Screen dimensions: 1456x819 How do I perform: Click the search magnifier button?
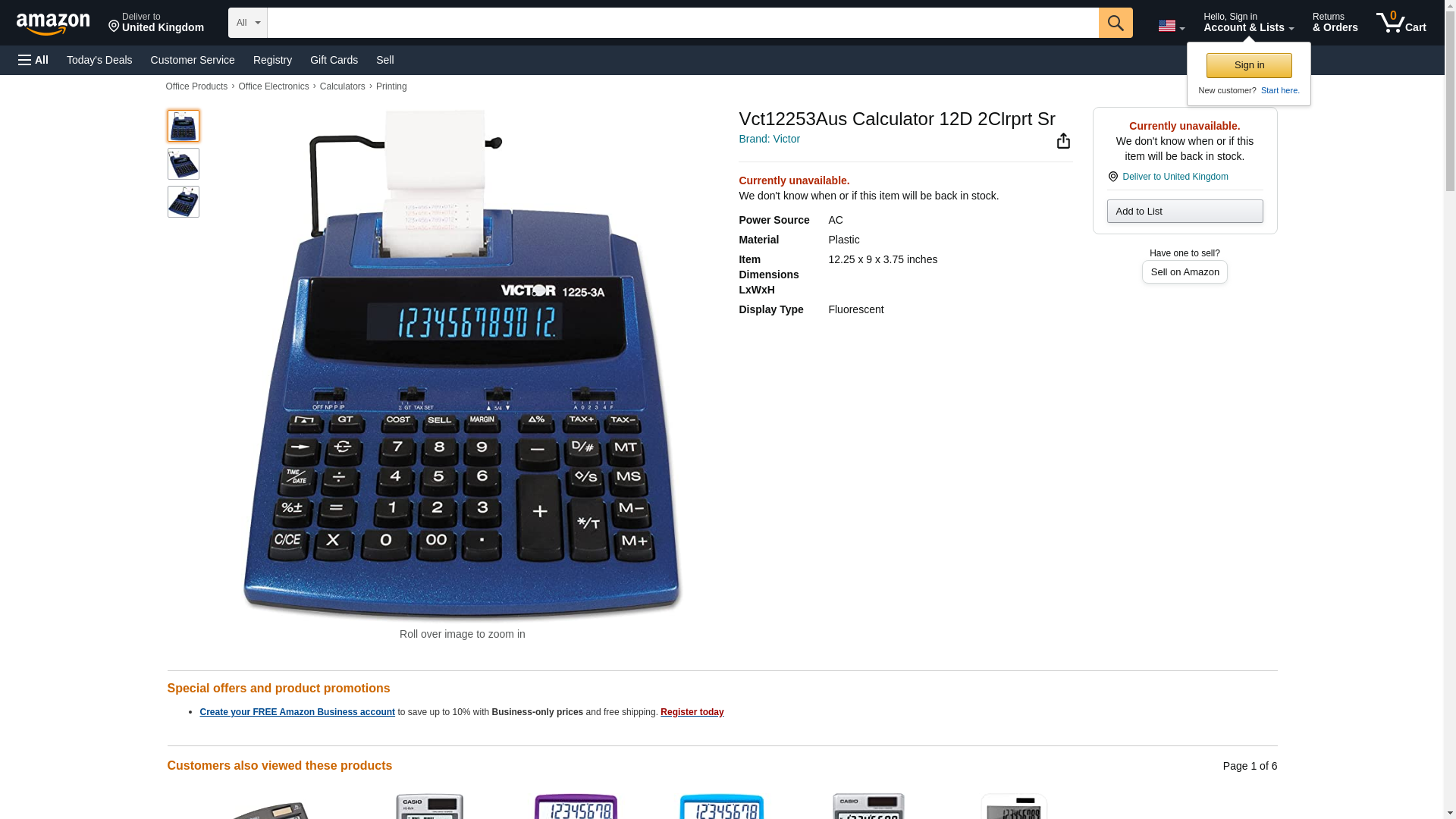[x=1115, y=23]
